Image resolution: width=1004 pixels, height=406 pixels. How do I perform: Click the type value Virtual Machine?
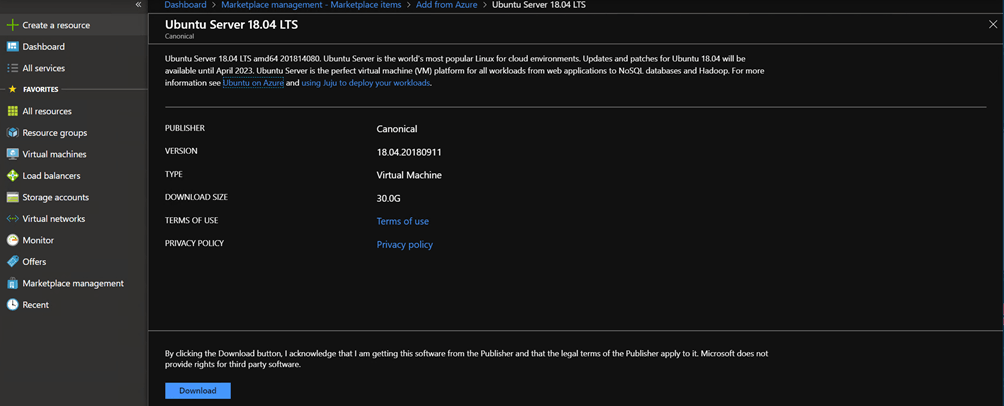click(x=409, y=175)
